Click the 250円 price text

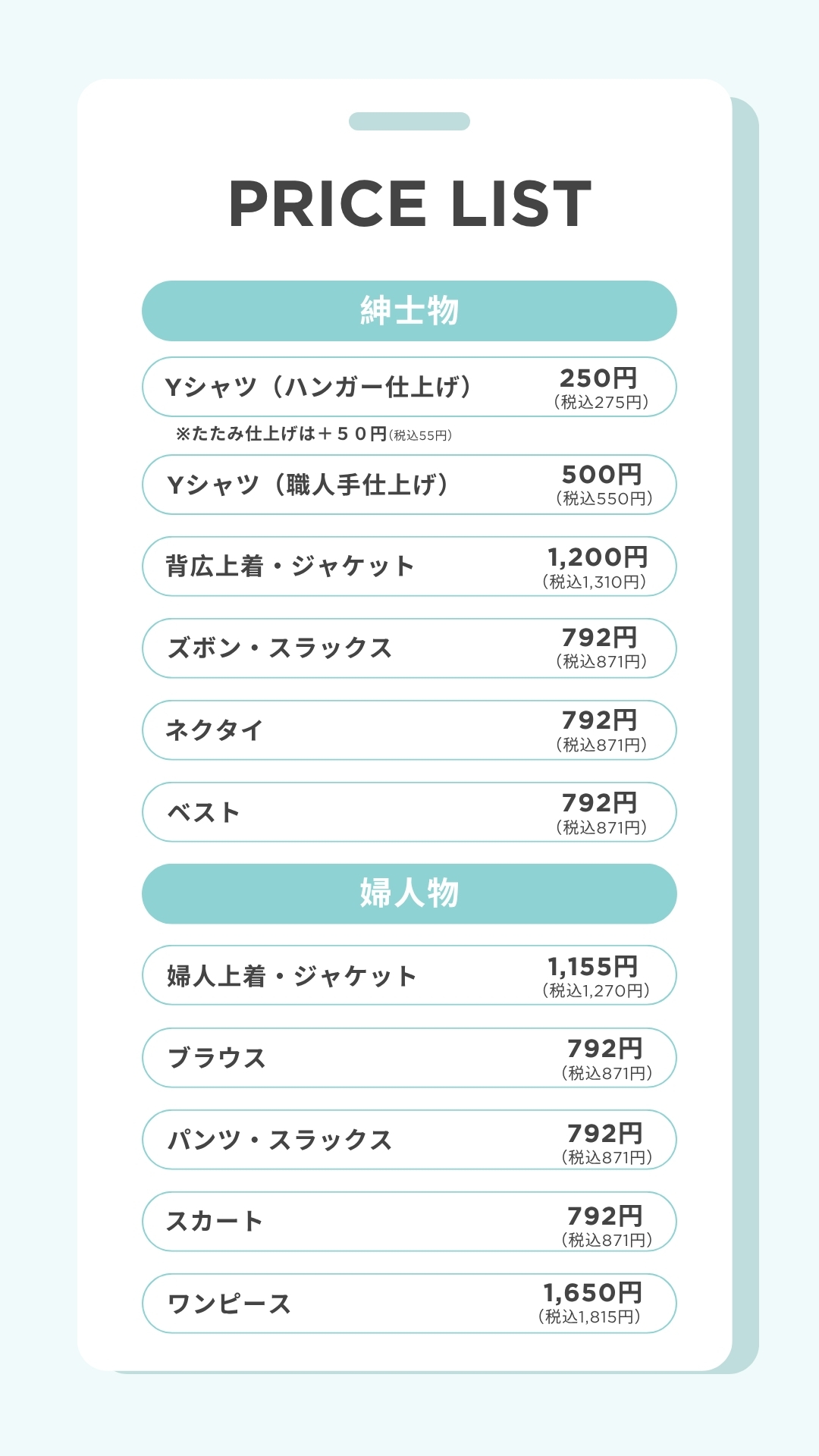tap(598, 378)
